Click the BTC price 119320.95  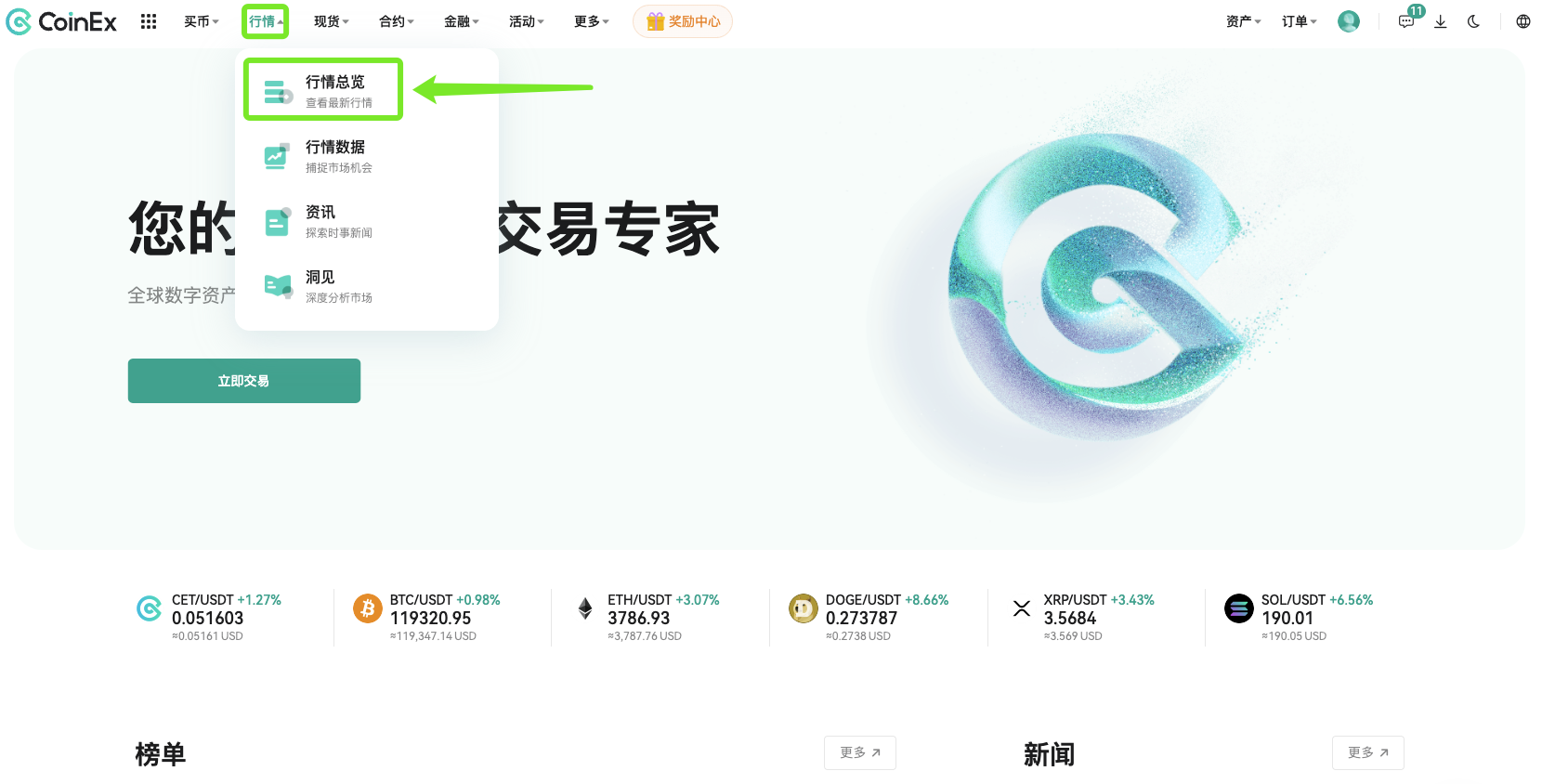(430, 619)
